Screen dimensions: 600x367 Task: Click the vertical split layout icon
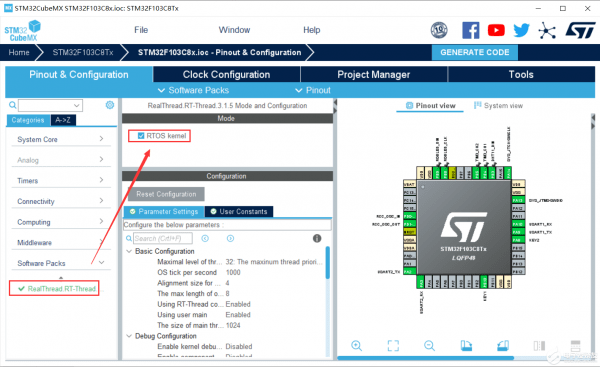tap(539, 346)
